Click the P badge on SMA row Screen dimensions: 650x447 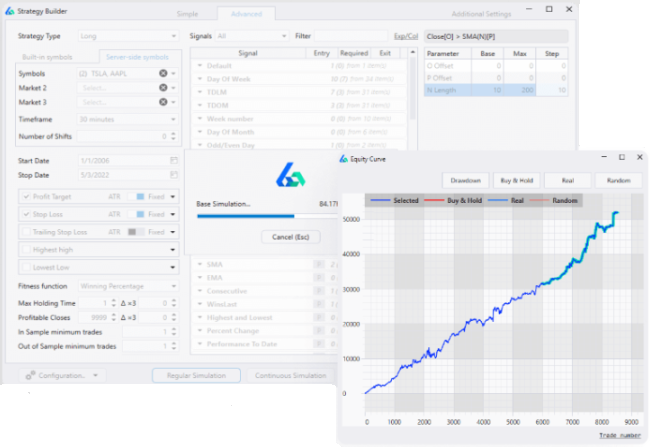coord(319,265)
